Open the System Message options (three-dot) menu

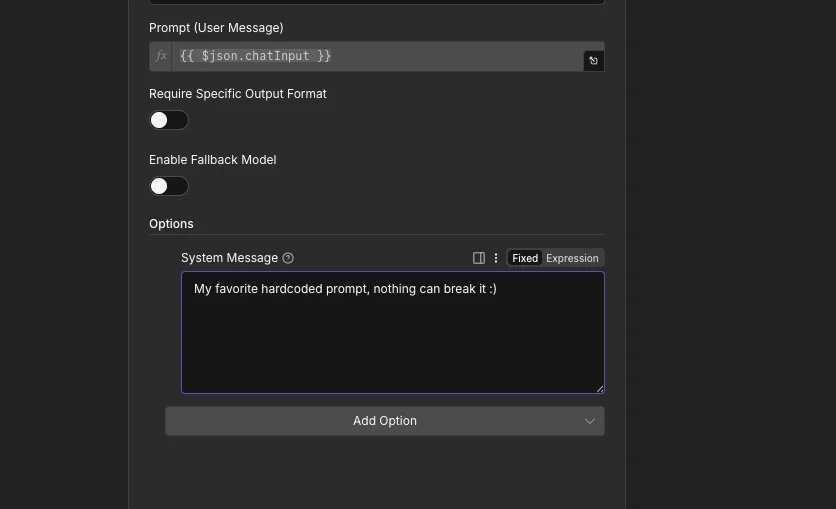[496, 258]
